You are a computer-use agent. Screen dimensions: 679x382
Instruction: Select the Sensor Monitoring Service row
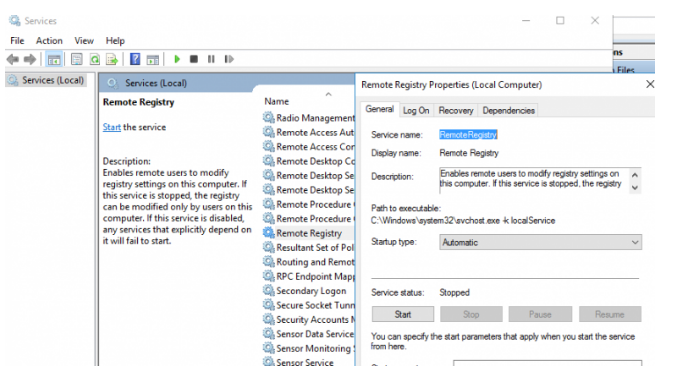click(x=309, y=348)
